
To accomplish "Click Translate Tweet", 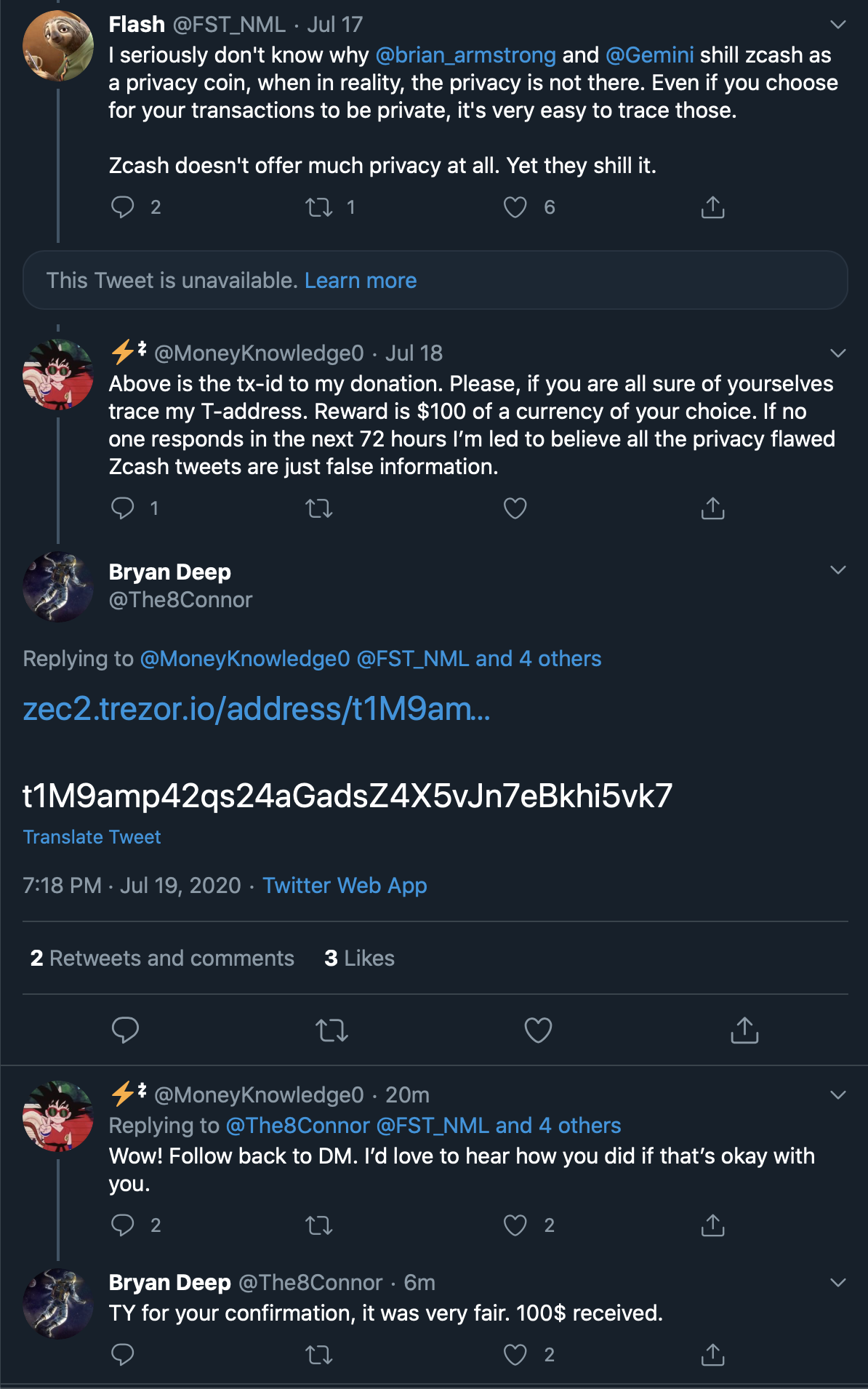I will tap(92, 837).
